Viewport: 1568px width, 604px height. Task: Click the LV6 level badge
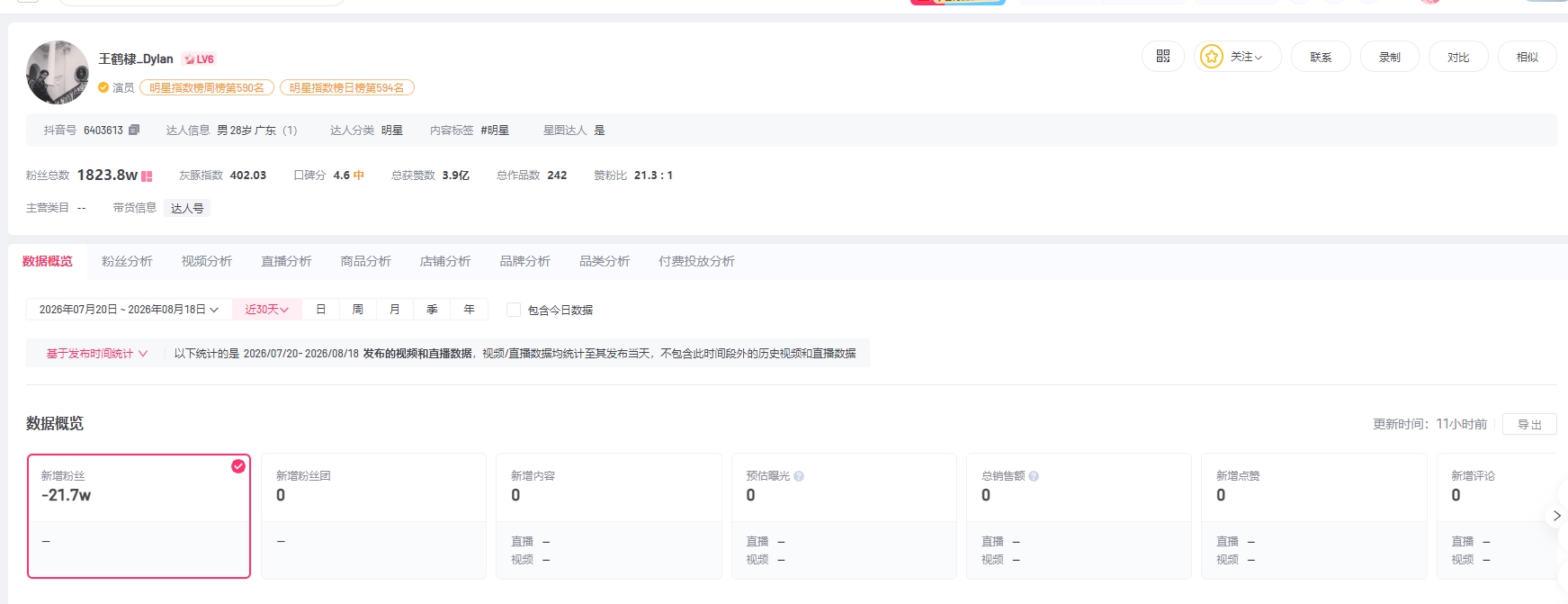click(x=200, y=59)
